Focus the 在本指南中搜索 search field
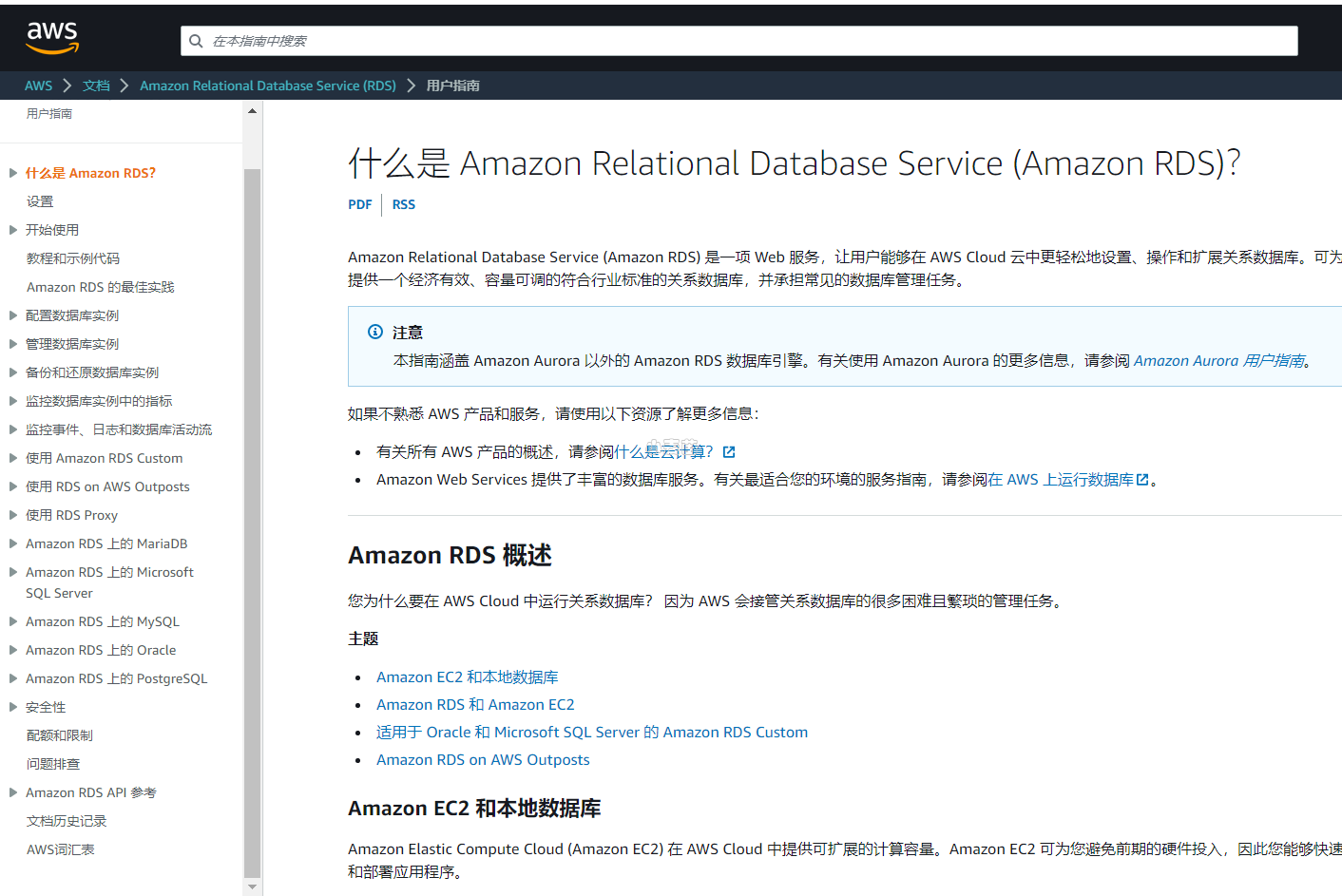The image size is (1342, 896). pyautogui.click(x=741, y=41)
